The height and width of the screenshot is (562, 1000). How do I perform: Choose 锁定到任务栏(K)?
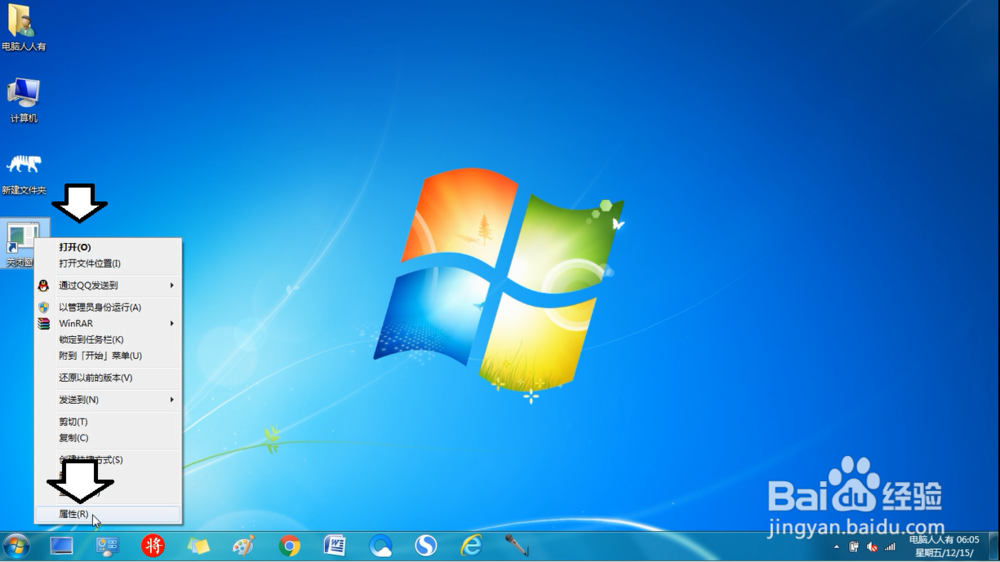pyautogui.click(x=108, y=340)
